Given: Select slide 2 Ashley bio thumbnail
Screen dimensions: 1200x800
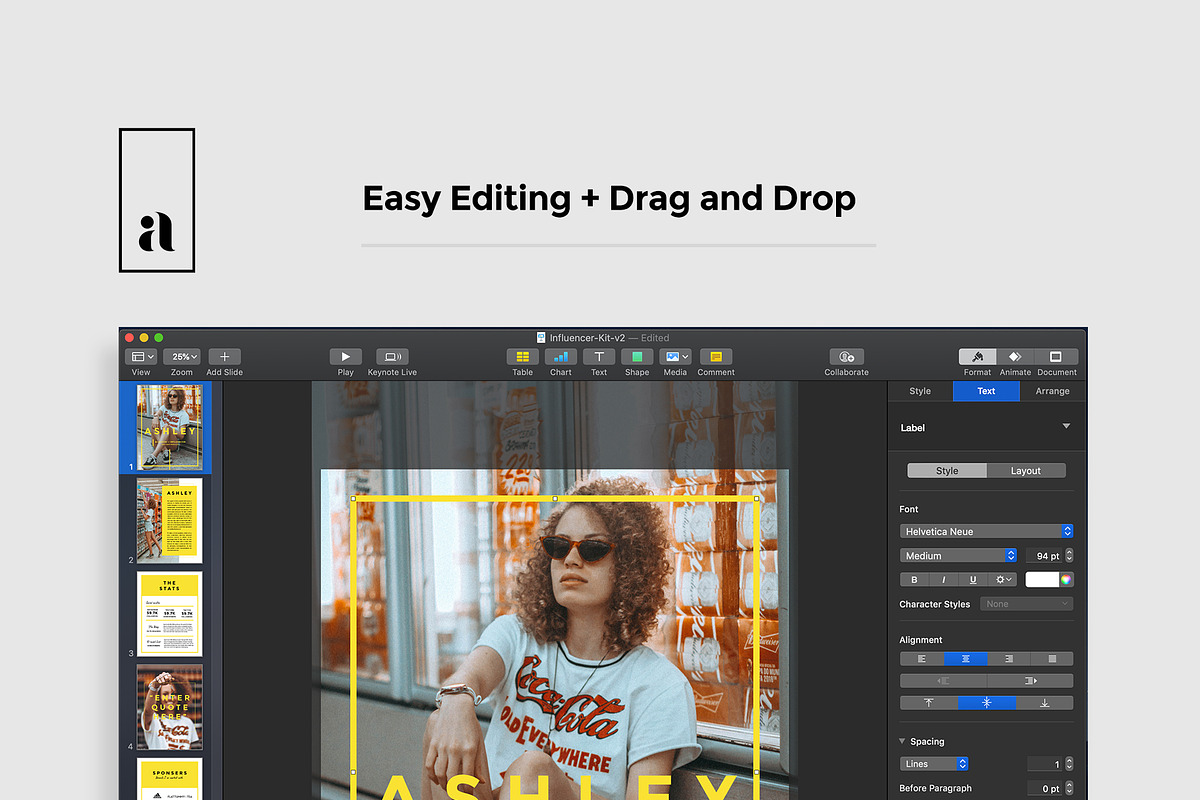Looking at the screenshot, I should 169,520.
